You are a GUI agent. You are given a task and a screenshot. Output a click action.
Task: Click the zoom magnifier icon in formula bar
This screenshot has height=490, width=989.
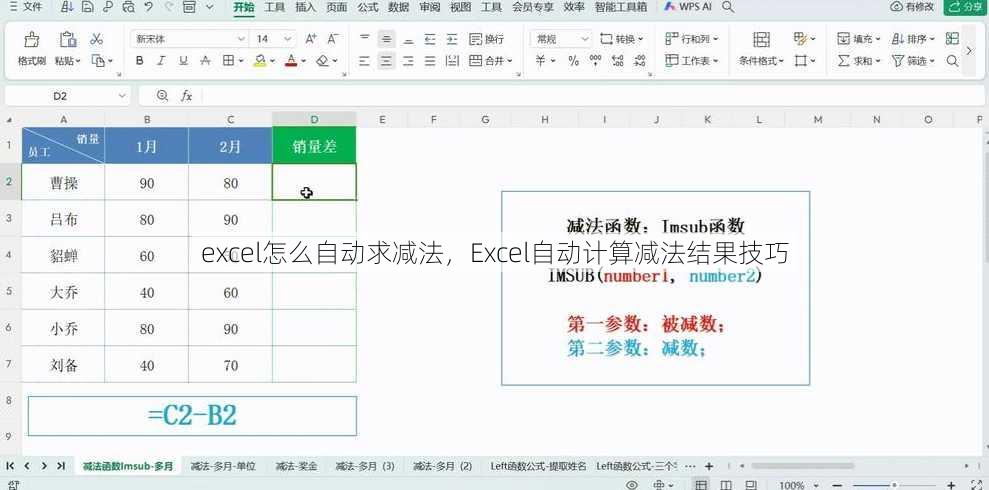click(163, 96)
